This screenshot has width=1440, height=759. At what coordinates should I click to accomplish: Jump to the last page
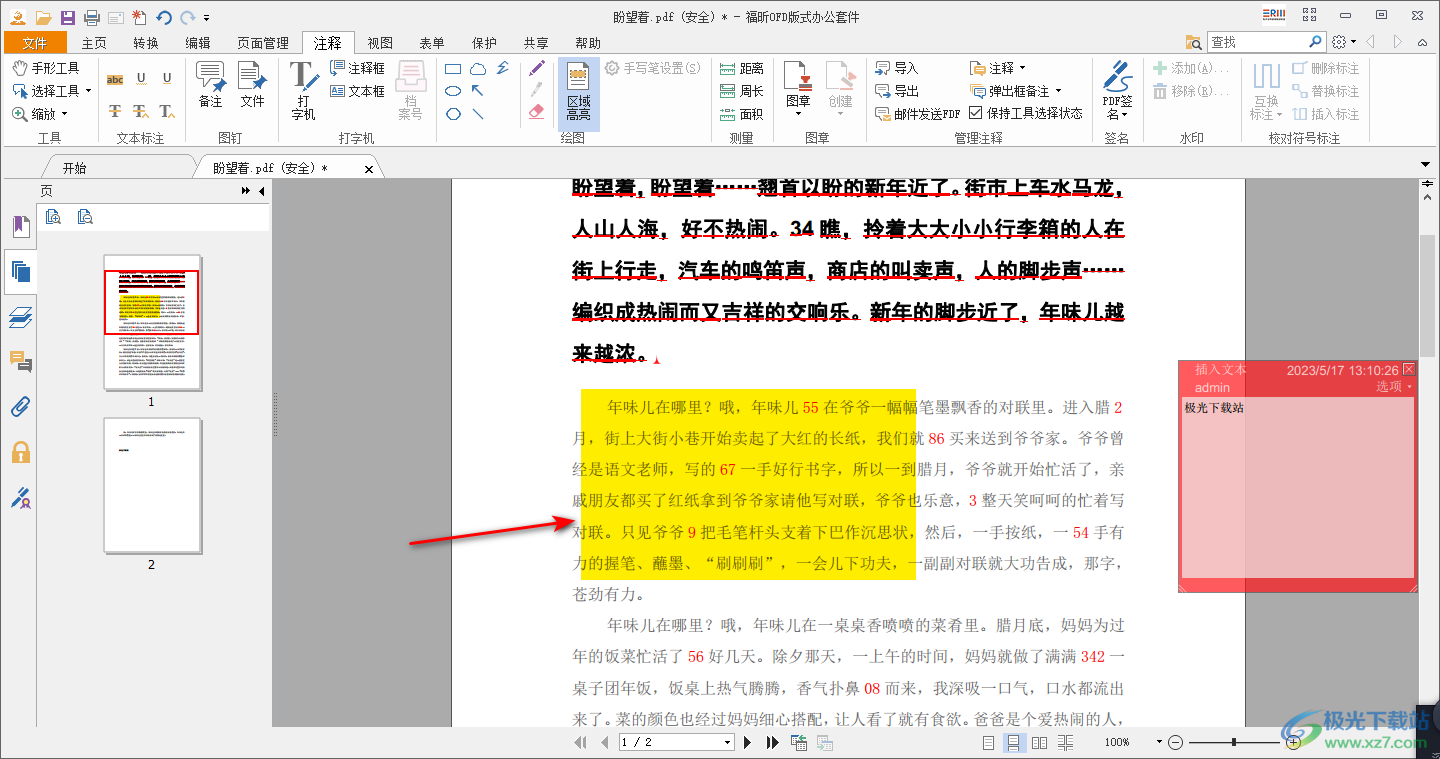772,742
